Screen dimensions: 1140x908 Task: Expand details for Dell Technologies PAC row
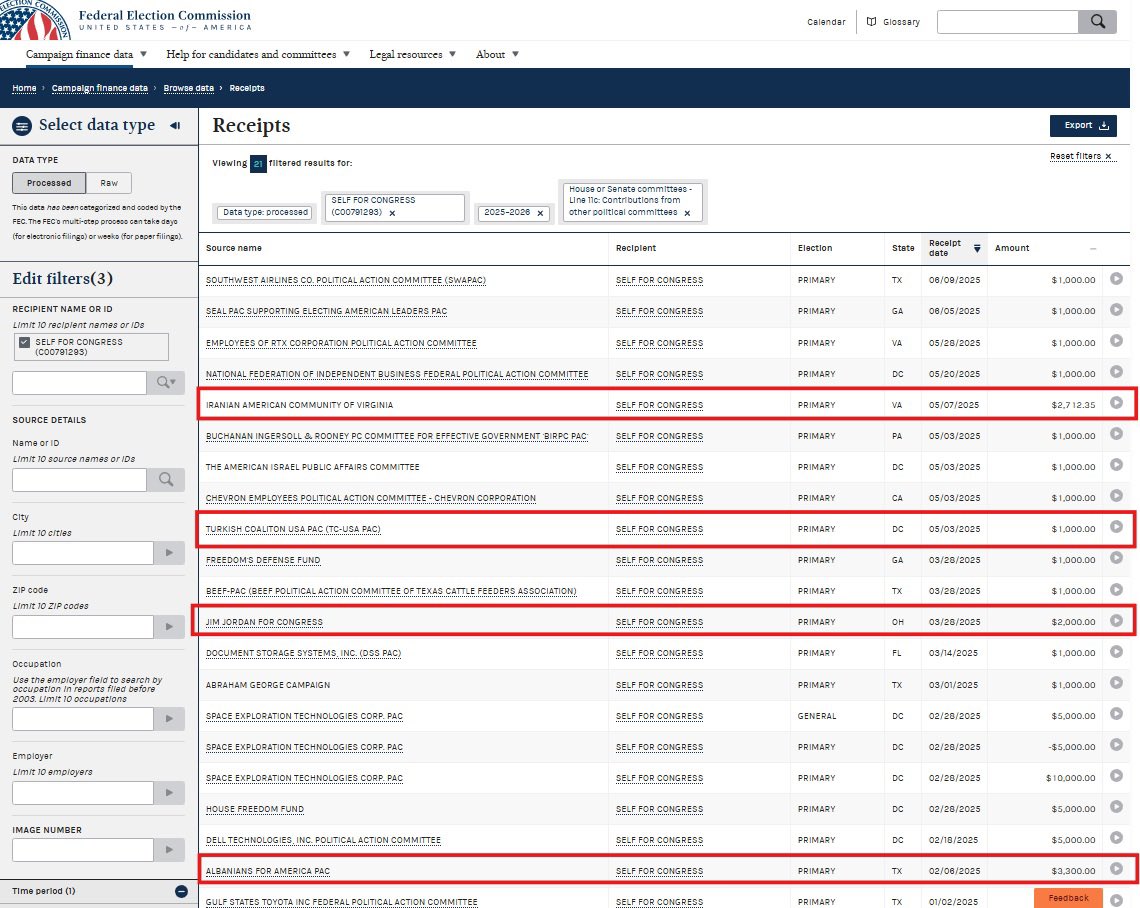1116,838
